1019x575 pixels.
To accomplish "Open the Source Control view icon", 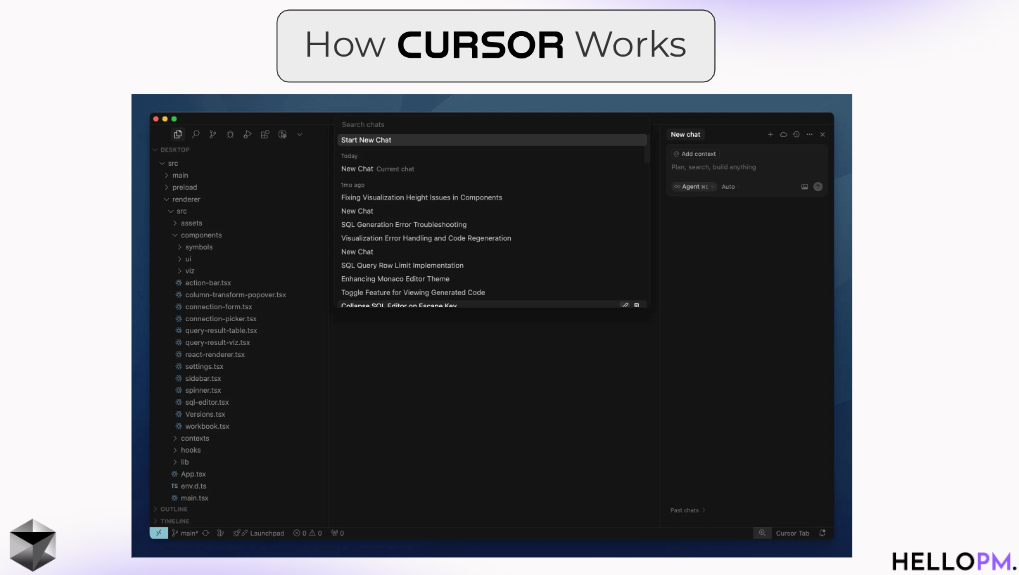I will click(213, 134).
